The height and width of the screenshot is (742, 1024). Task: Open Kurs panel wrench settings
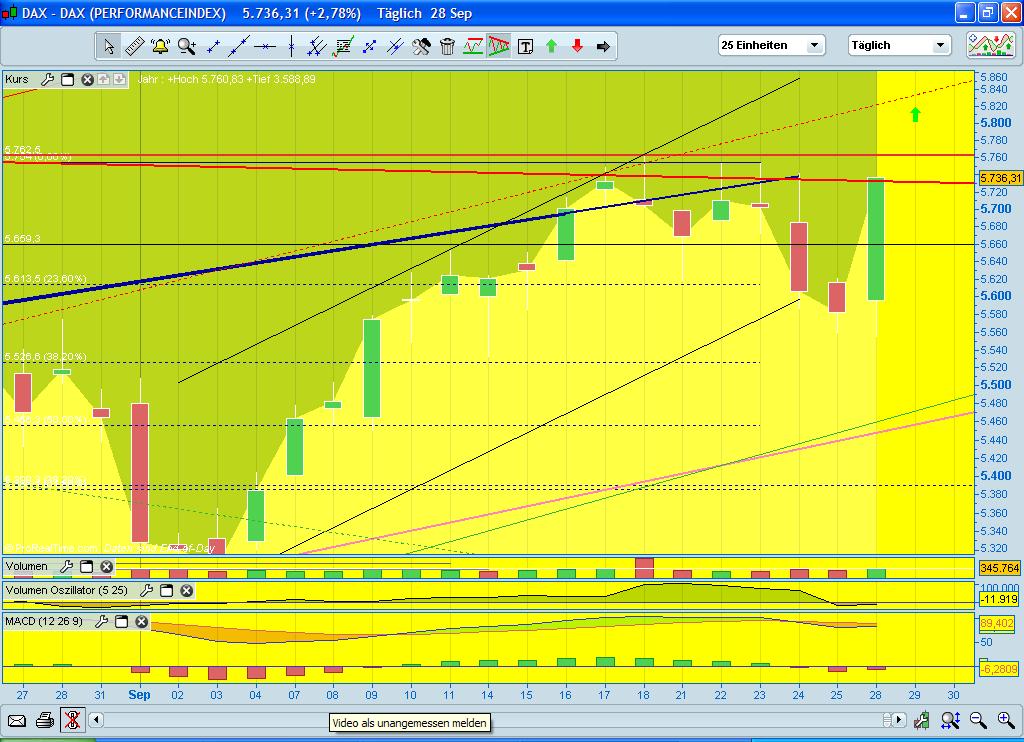47,80
